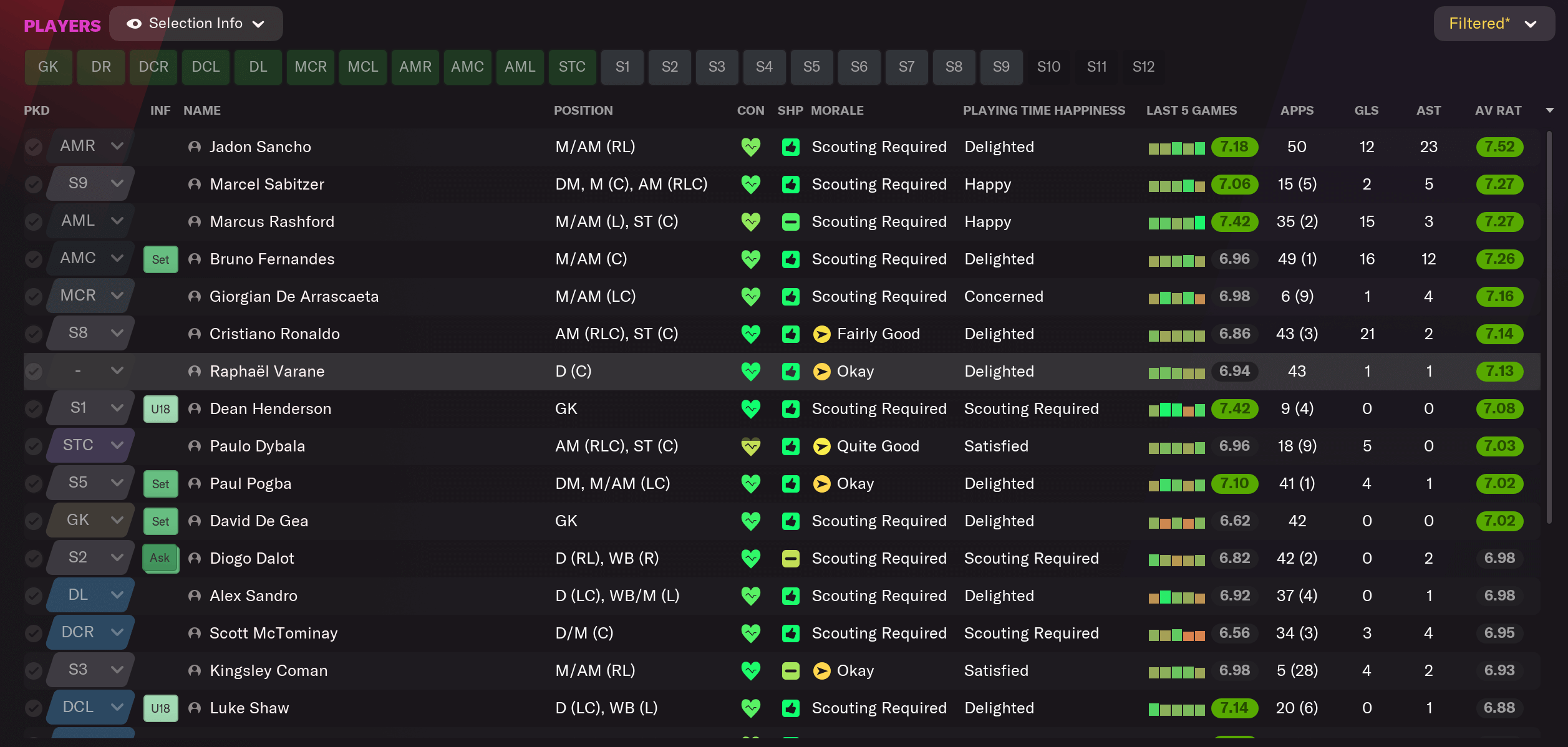
Task: Click Jadon Sancho's condition heart icon
Action: [751, 147]
